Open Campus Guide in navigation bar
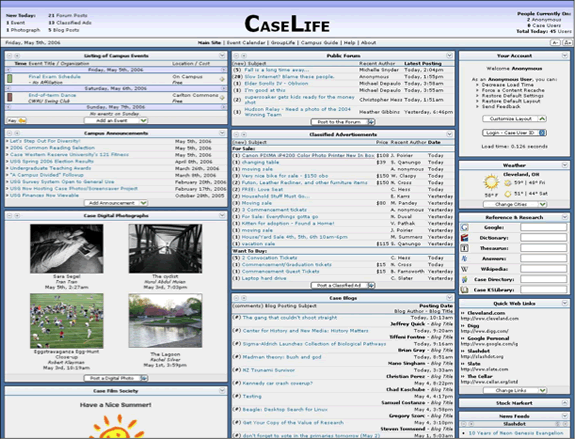The image size is (575, 439). 319,43
